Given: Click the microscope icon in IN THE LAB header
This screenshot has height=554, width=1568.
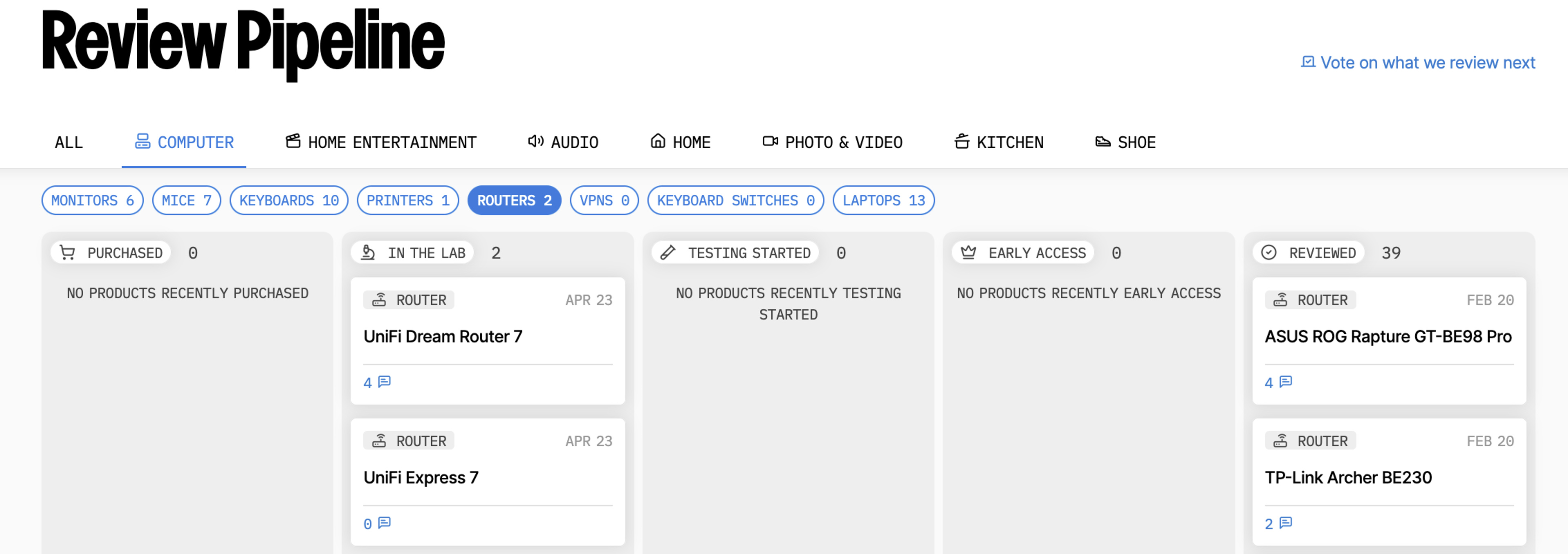Looking at the screenshot, I should [367, 252].
